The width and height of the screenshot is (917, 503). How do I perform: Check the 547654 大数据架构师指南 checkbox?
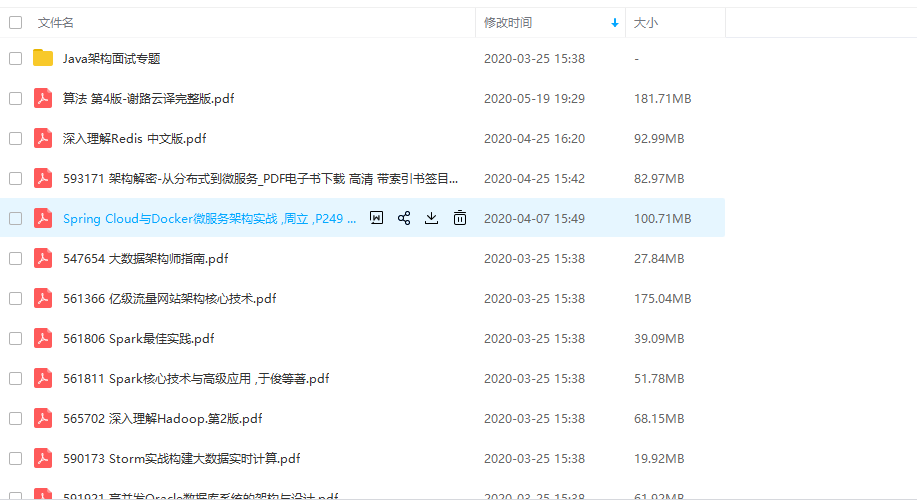click(x=16, y=259)
